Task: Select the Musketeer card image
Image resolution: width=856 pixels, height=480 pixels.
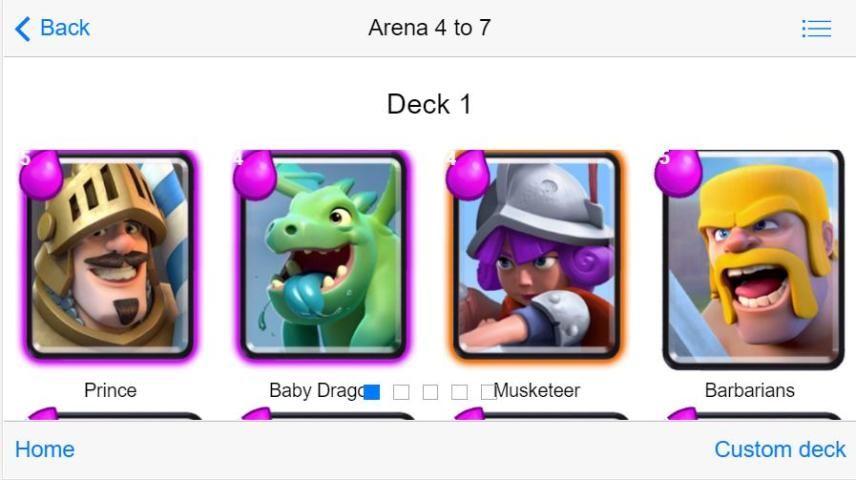Action: pos(537,255)
